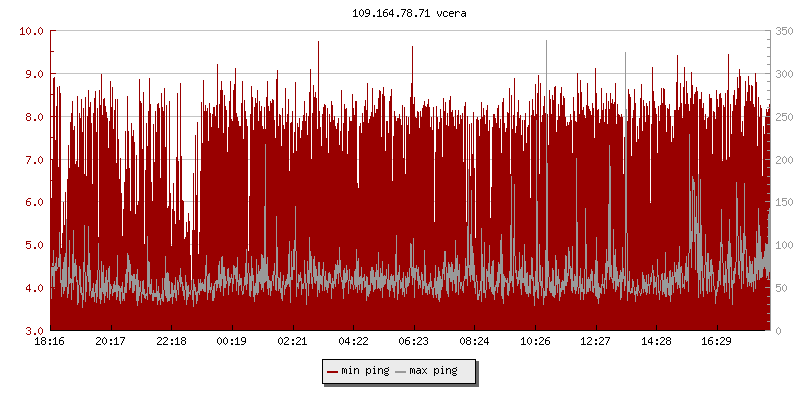Click the 18:16 time axis label
This screenshot has height=400, width=800.
click(x=50, y=342)
